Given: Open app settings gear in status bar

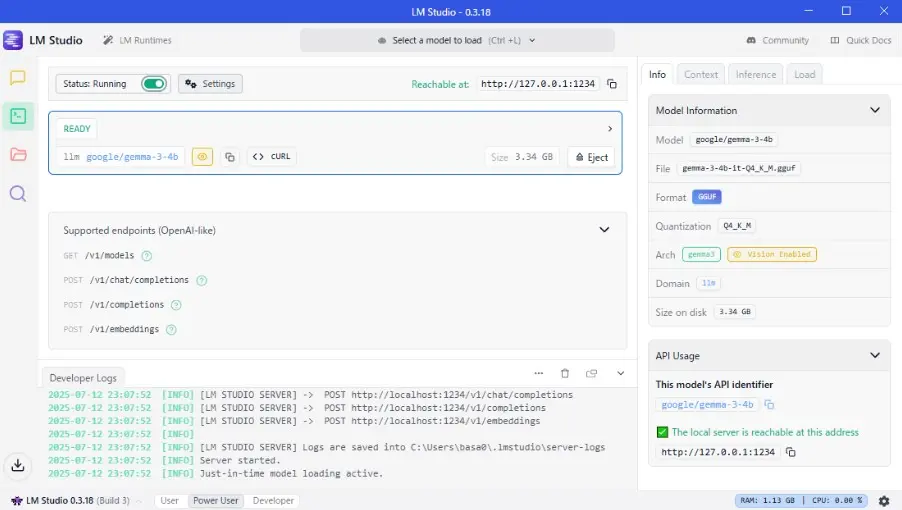Looking at the screenshot, I should pos(884,501).
